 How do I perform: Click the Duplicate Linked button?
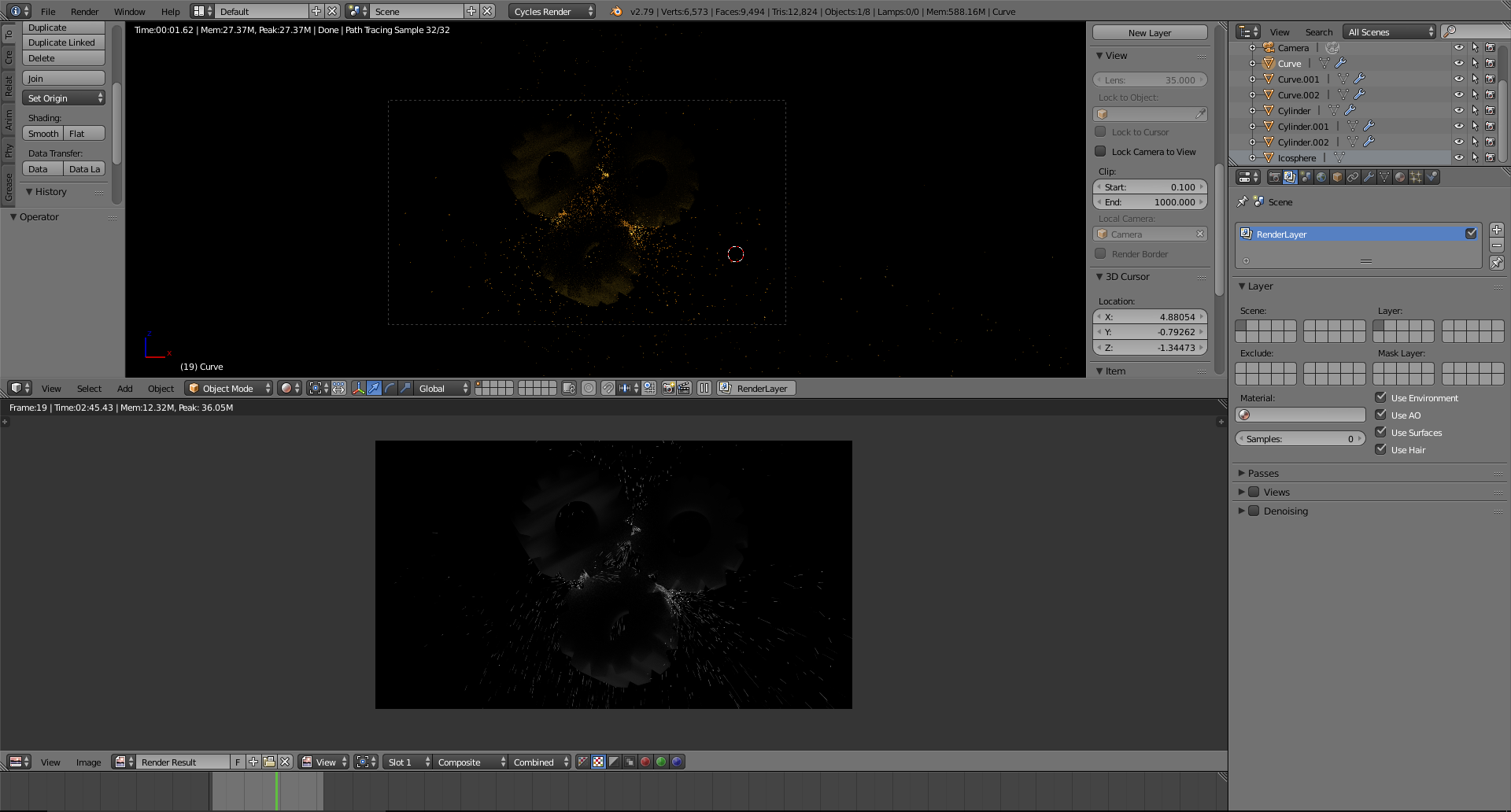point(64,42)
